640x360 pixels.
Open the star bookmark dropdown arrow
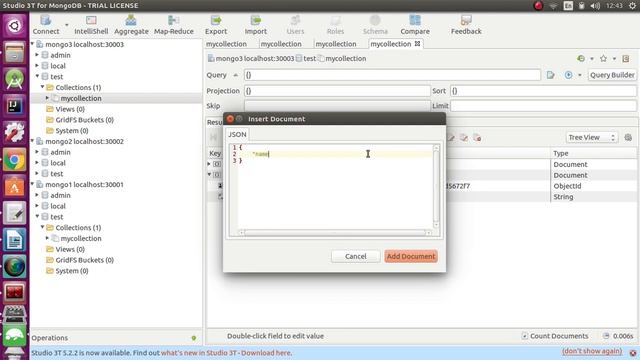tap(614, 58)
